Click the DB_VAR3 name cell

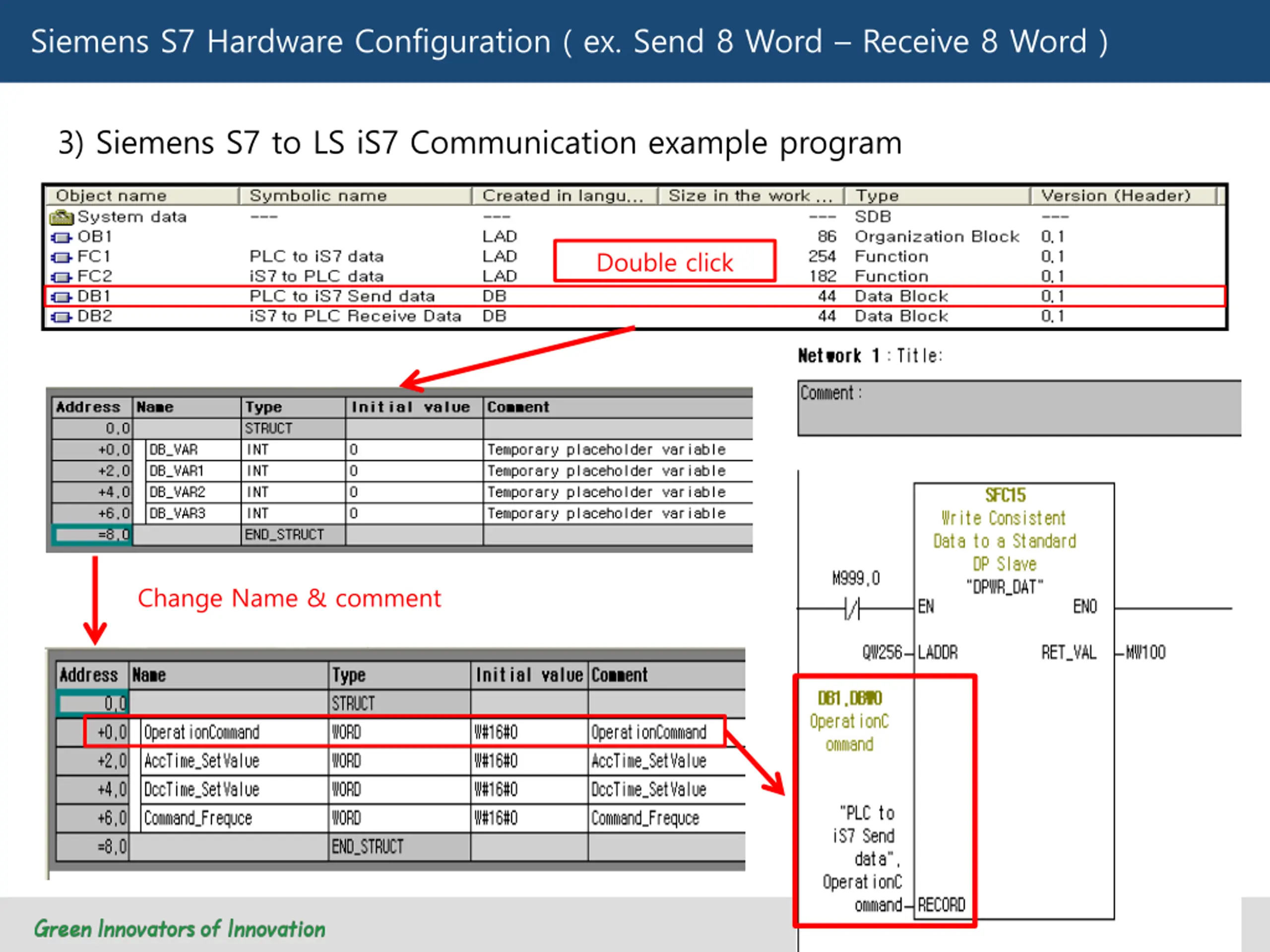[x=193, y=513]
